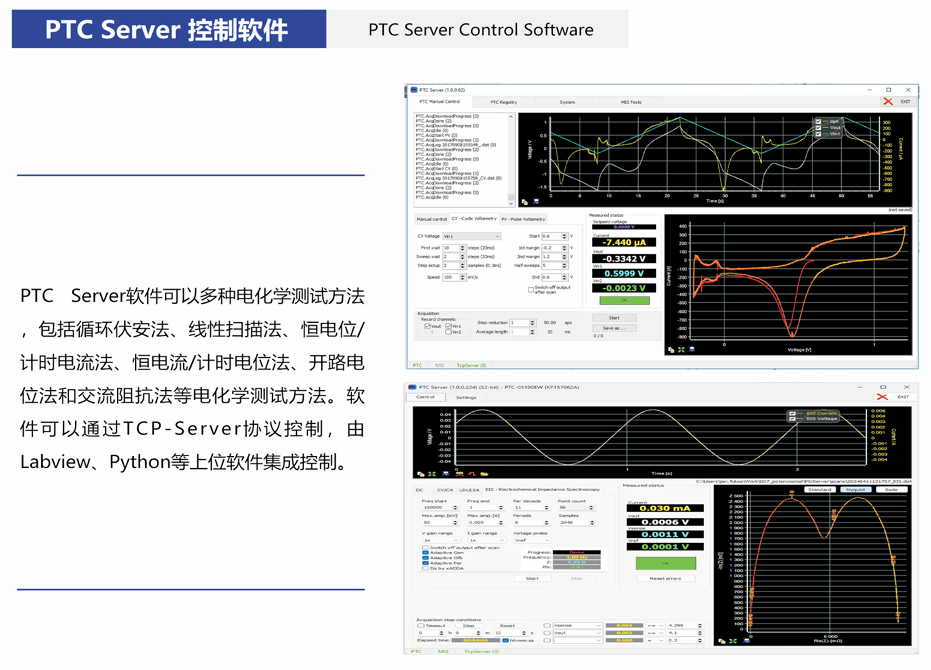Click the orange marker icon under the EIS sine graph
The image size is (931, 670).
tap(459, 474)
